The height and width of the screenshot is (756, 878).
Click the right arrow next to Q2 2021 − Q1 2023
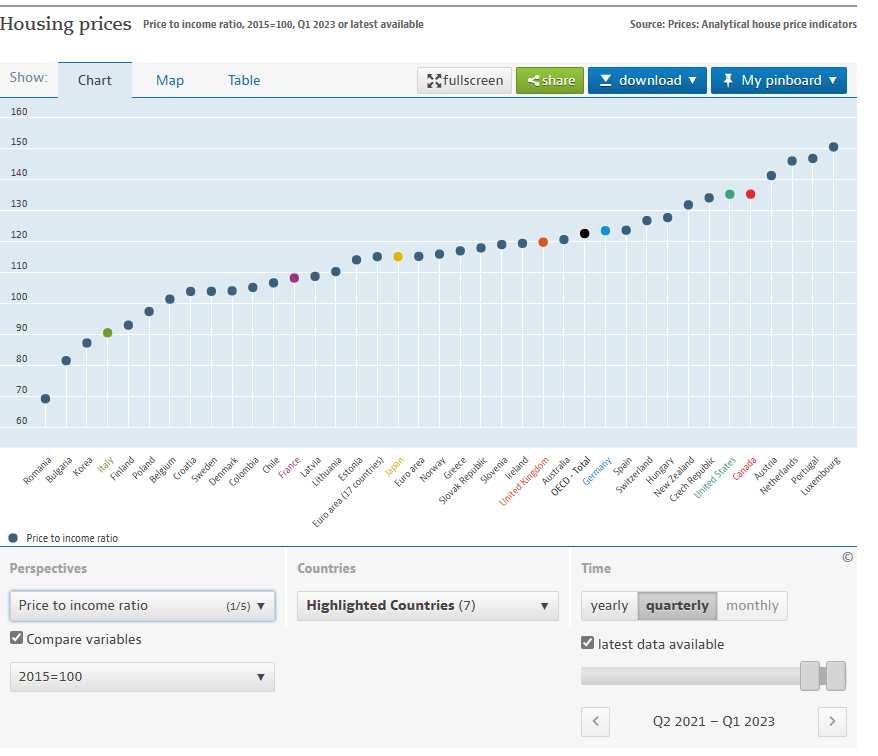[x=832, y=721]
